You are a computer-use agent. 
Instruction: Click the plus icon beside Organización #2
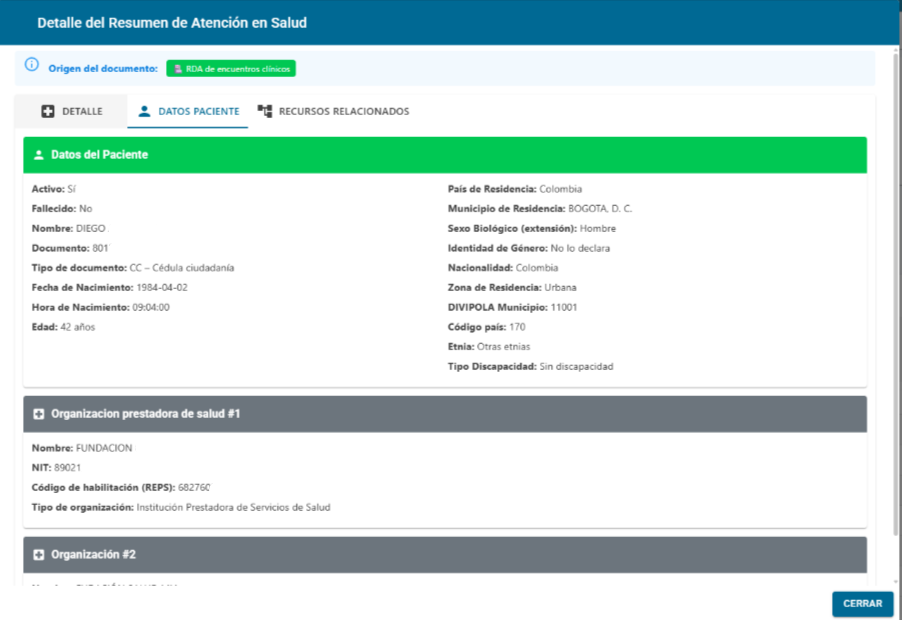[38, 554]
